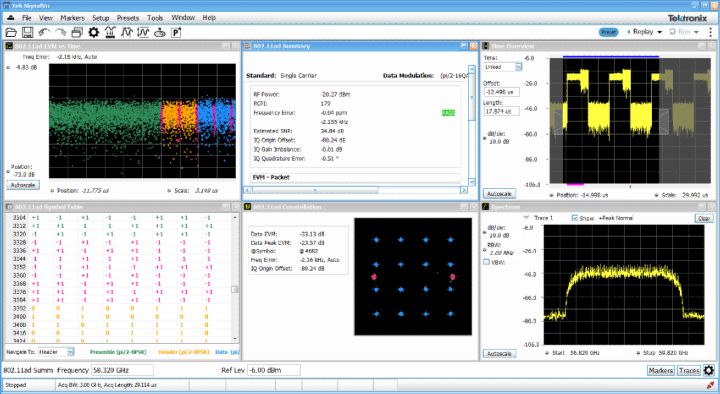
Task: Click the undo arrow in toolbar
Action: point(44,33)
